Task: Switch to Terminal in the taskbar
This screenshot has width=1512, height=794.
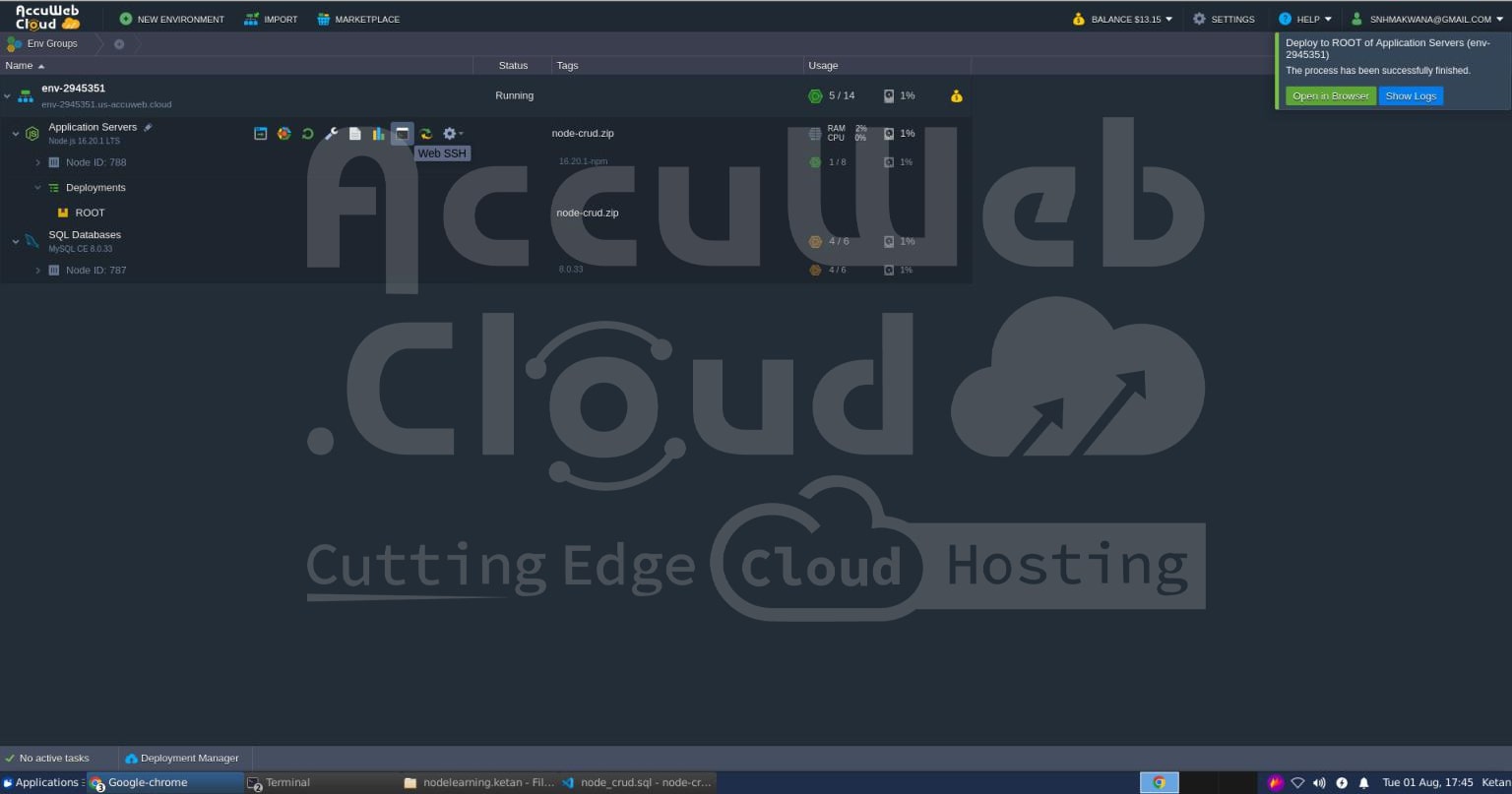Action: coord(286,782)
